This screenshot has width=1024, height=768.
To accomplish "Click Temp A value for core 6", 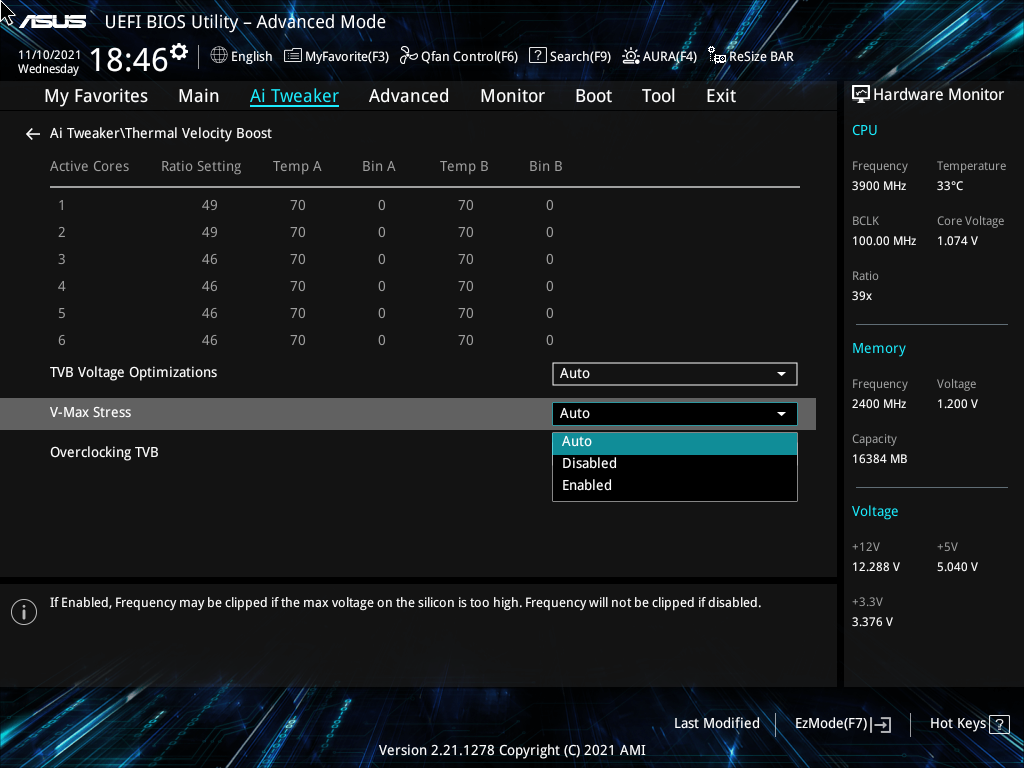I will coord(298,340).
